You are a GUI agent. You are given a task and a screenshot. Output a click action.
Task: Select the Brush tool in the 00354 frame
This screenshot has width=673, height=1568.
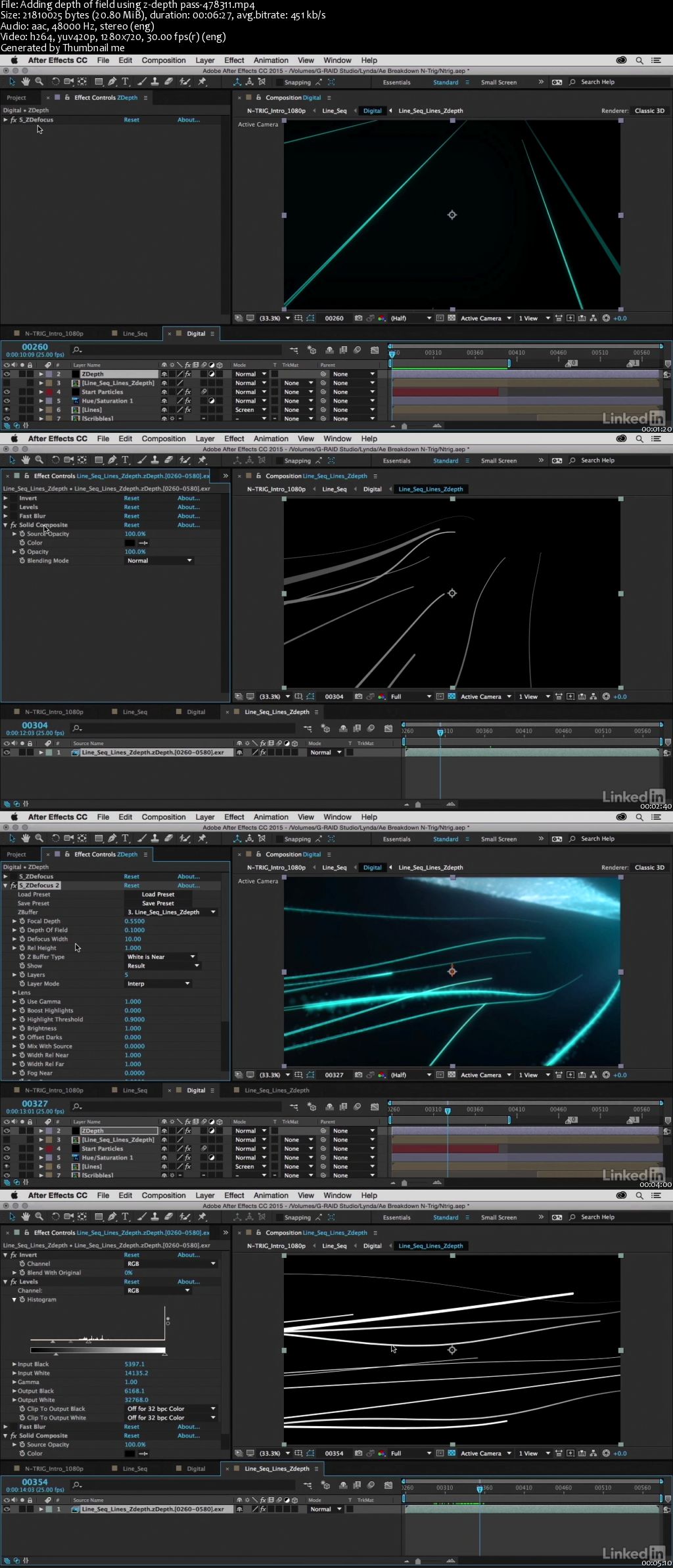(142, 1217)
